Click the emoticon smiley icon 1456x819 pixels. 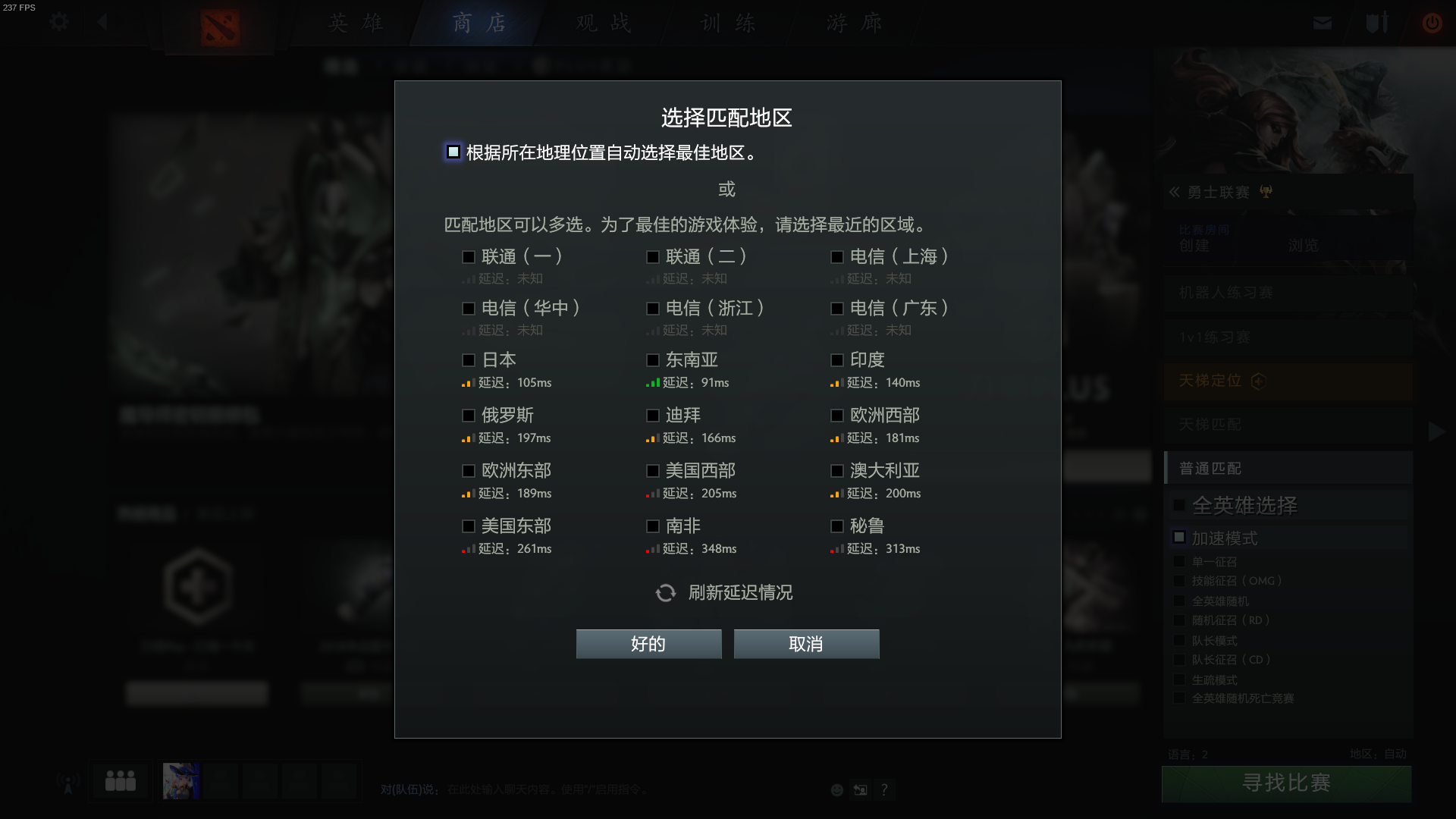pyautogui.click(x=837, y=790)
